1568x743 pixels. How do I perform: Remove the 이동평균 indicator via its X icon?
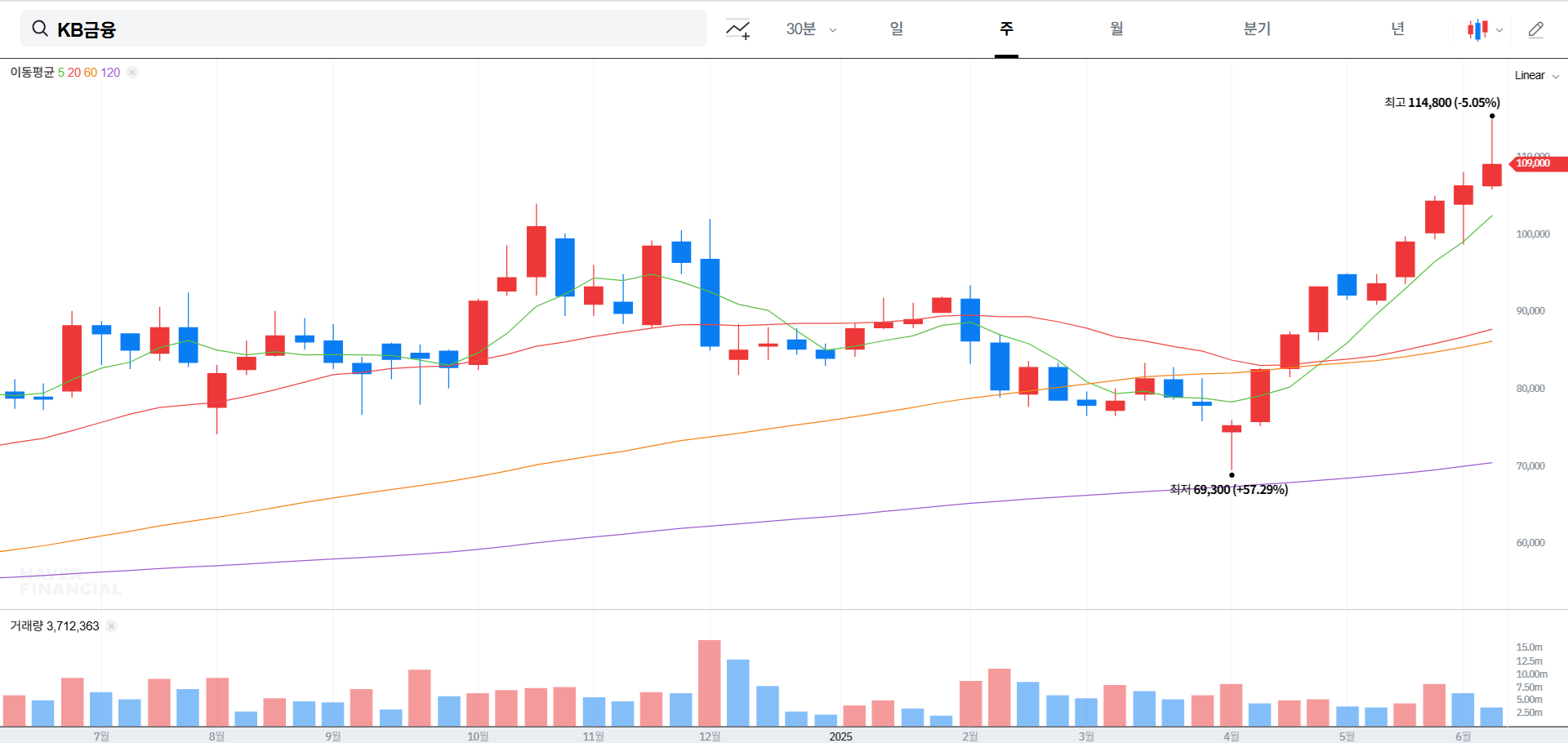[x=131, y=72]
